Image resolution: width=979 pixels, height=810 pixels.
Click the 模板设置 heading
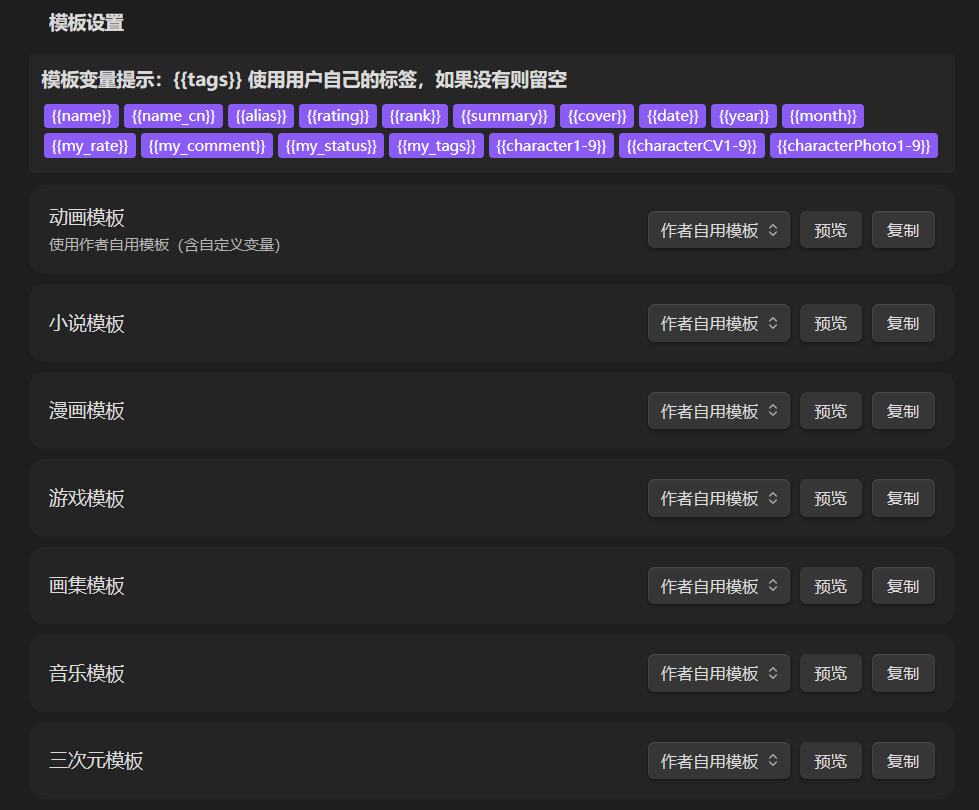tap(86, 23)
